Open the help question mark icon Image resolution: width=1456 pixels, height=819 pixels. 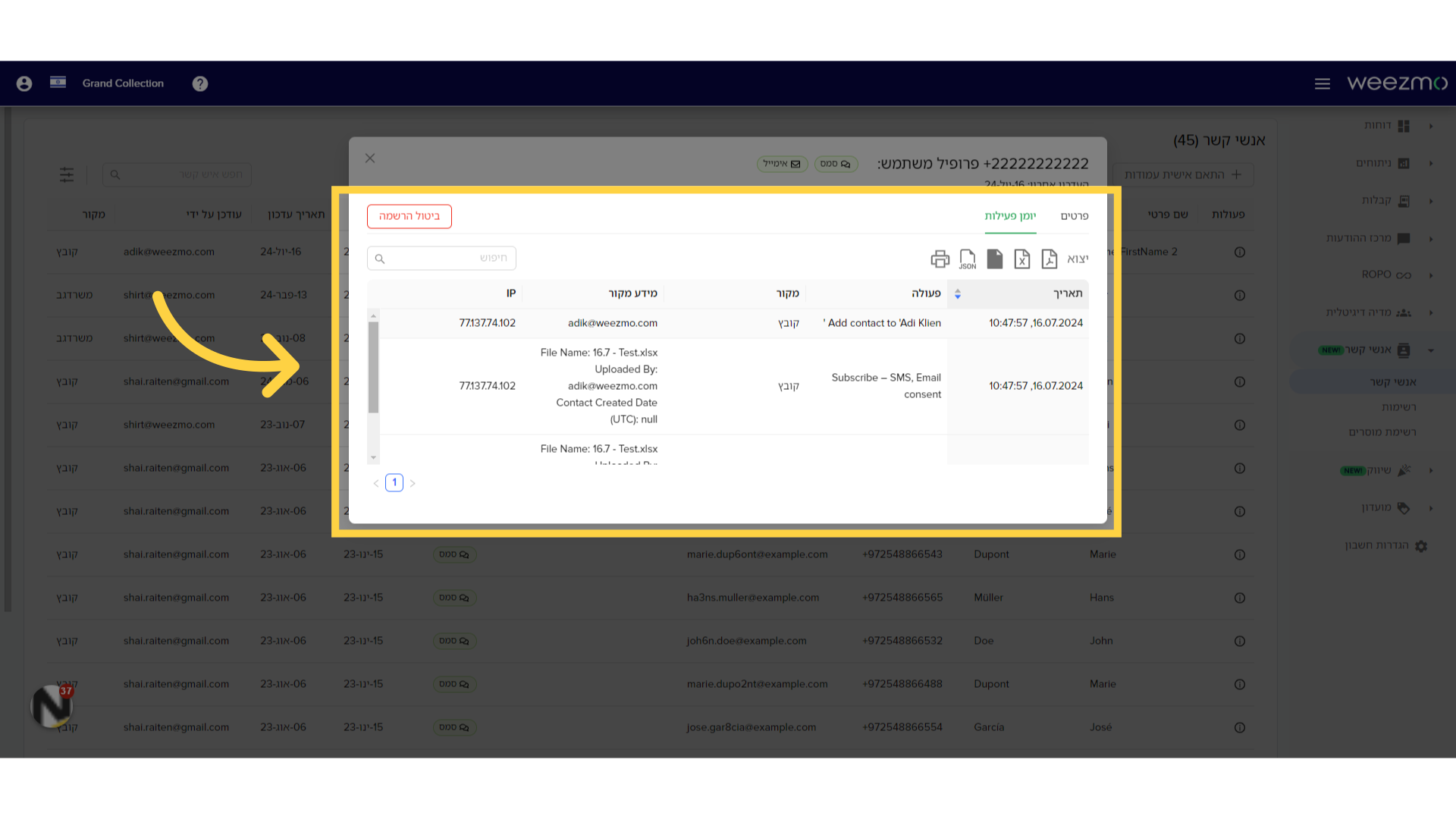pyautogui.click(x=200, y=83)
